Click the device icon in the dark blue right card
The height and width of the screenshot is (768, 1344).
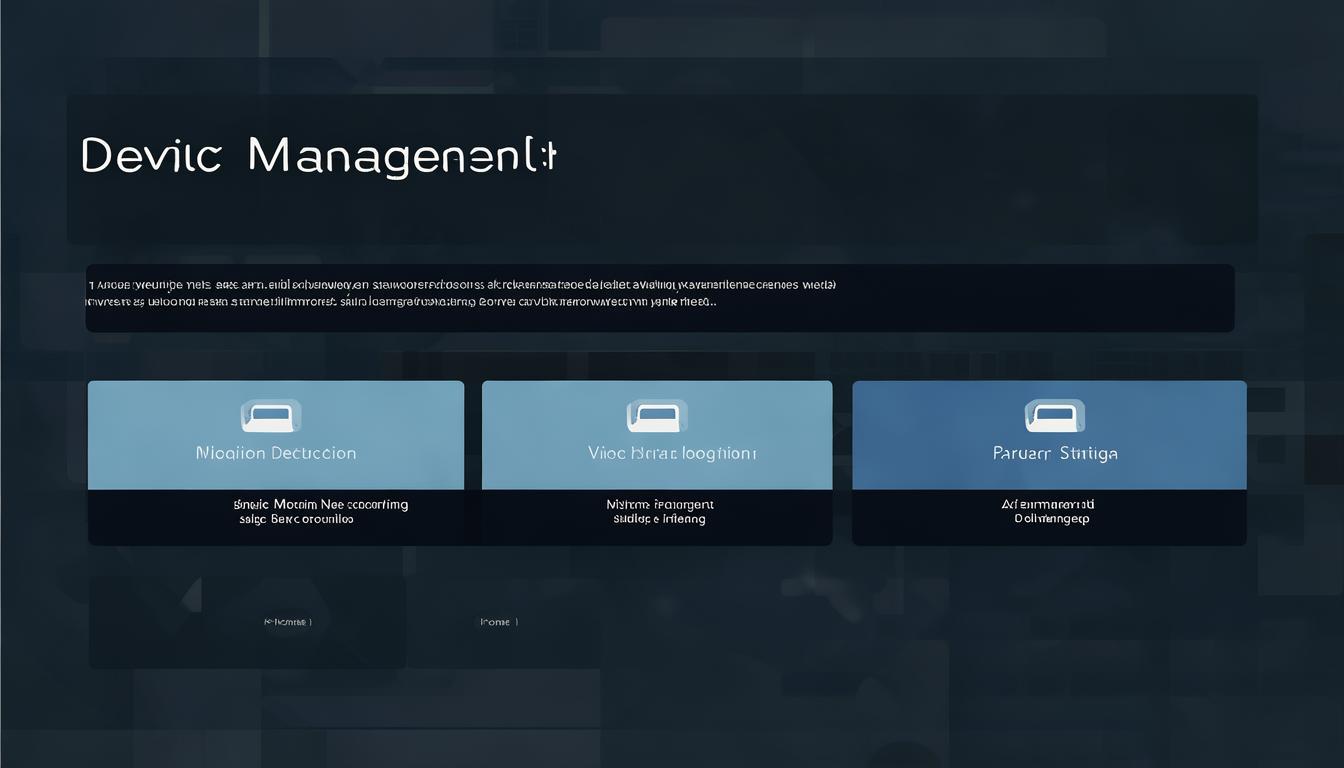click(1054, 416)
